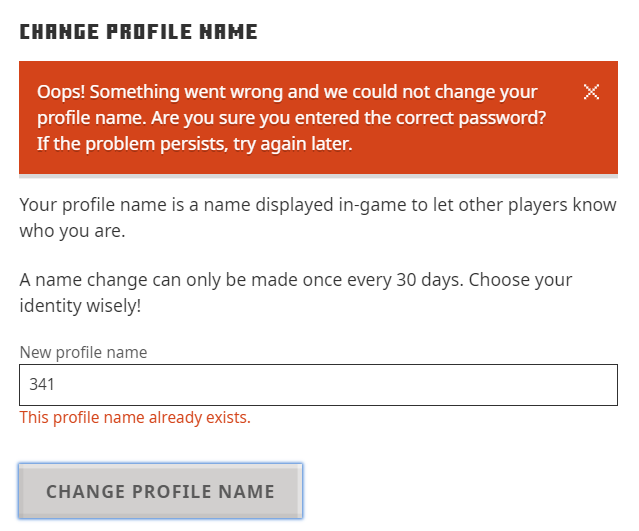
Task: Click the "identity wisely!" text line
Action: pos(80,305)
